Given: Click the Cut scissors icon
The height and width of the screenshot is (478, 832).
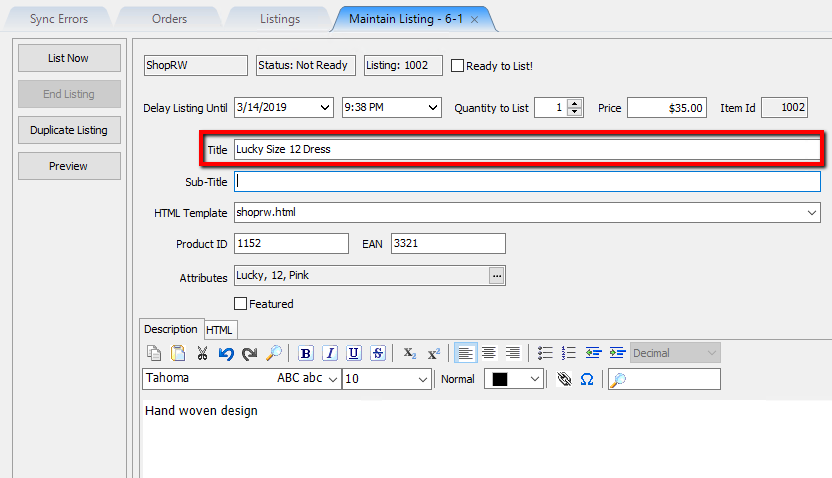Looking at the screenshot, I should click(x=202, y=353).
